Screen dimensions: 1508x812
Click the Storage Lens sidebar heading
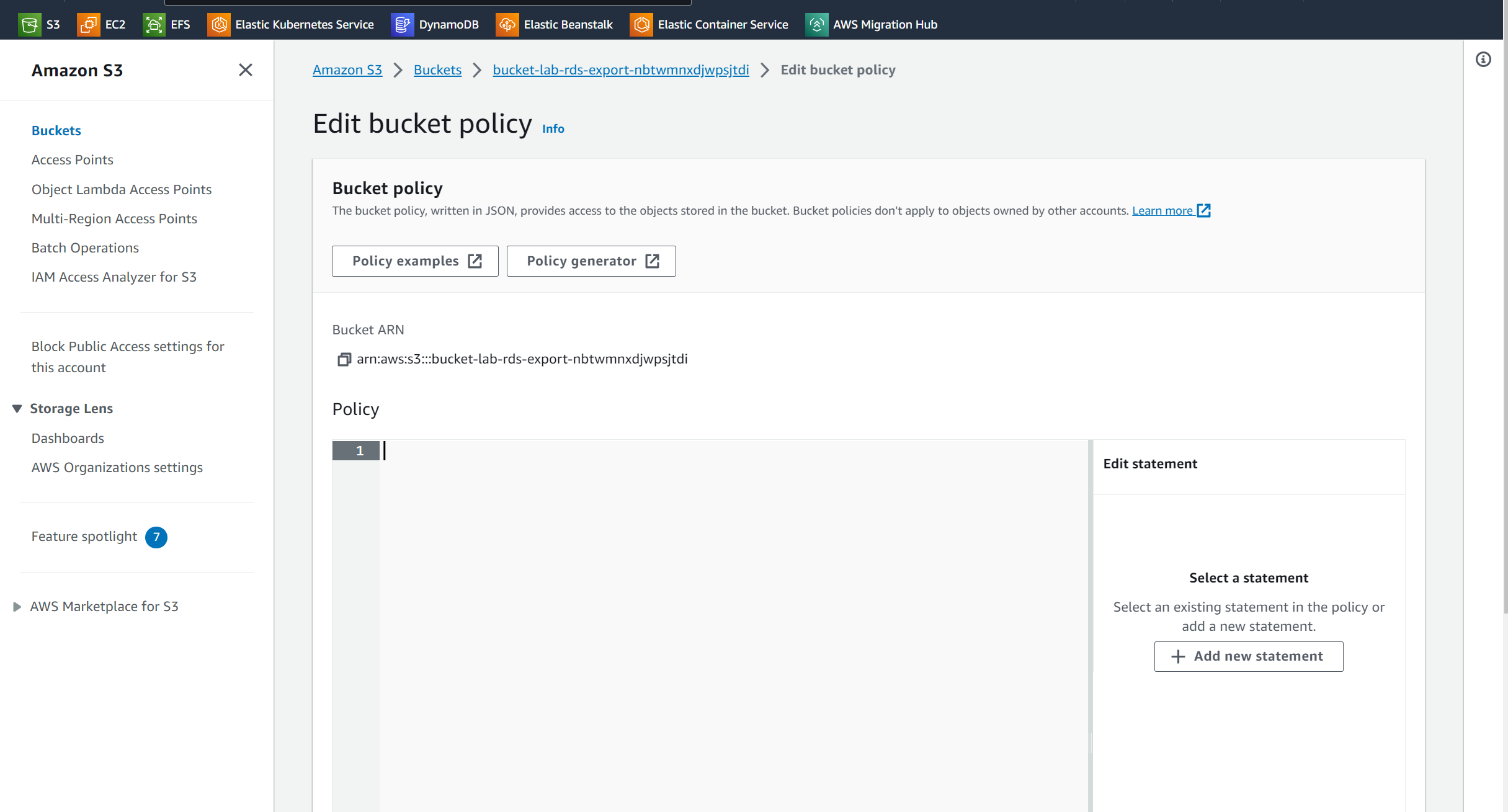(x=71, y=409)
